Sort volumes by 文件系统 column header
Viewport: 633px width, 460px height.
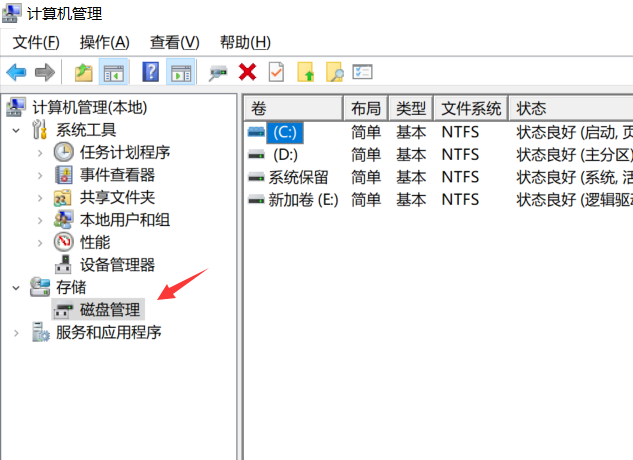(471, 108)
